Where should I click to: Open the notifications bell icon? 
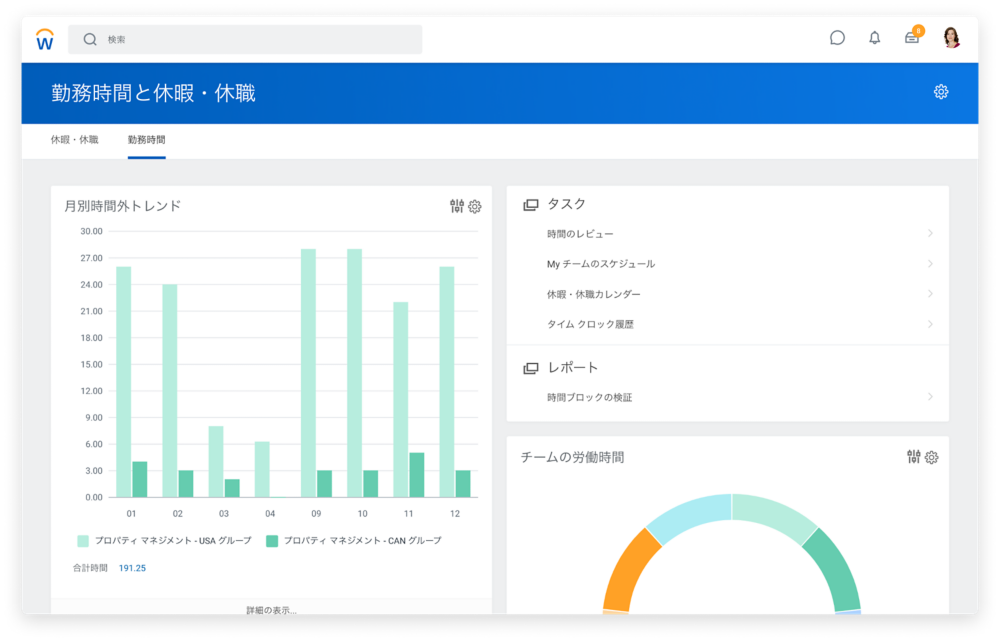[x=875, y=38]
